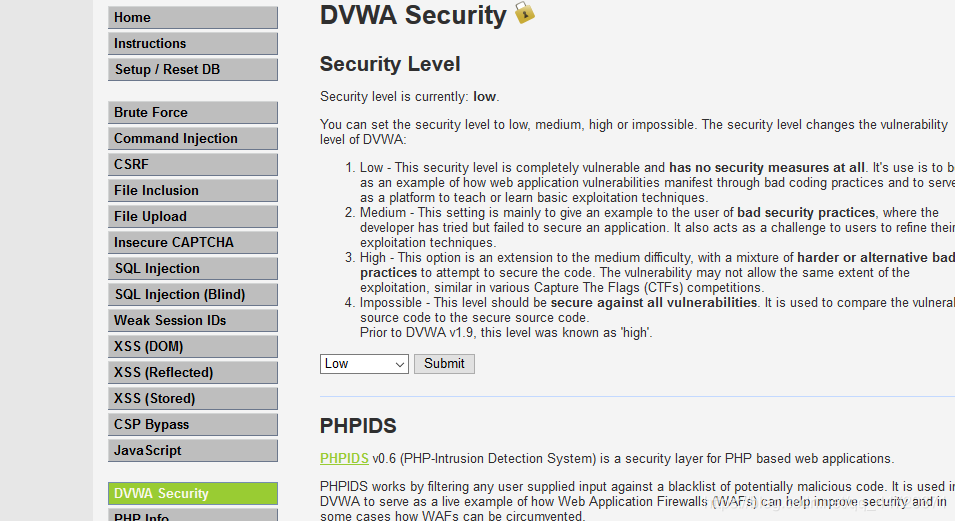The width and height of the screenshot is (955, 521).
Task: Follow the PHPIDS hyperlink
Action: click(344, 458)
